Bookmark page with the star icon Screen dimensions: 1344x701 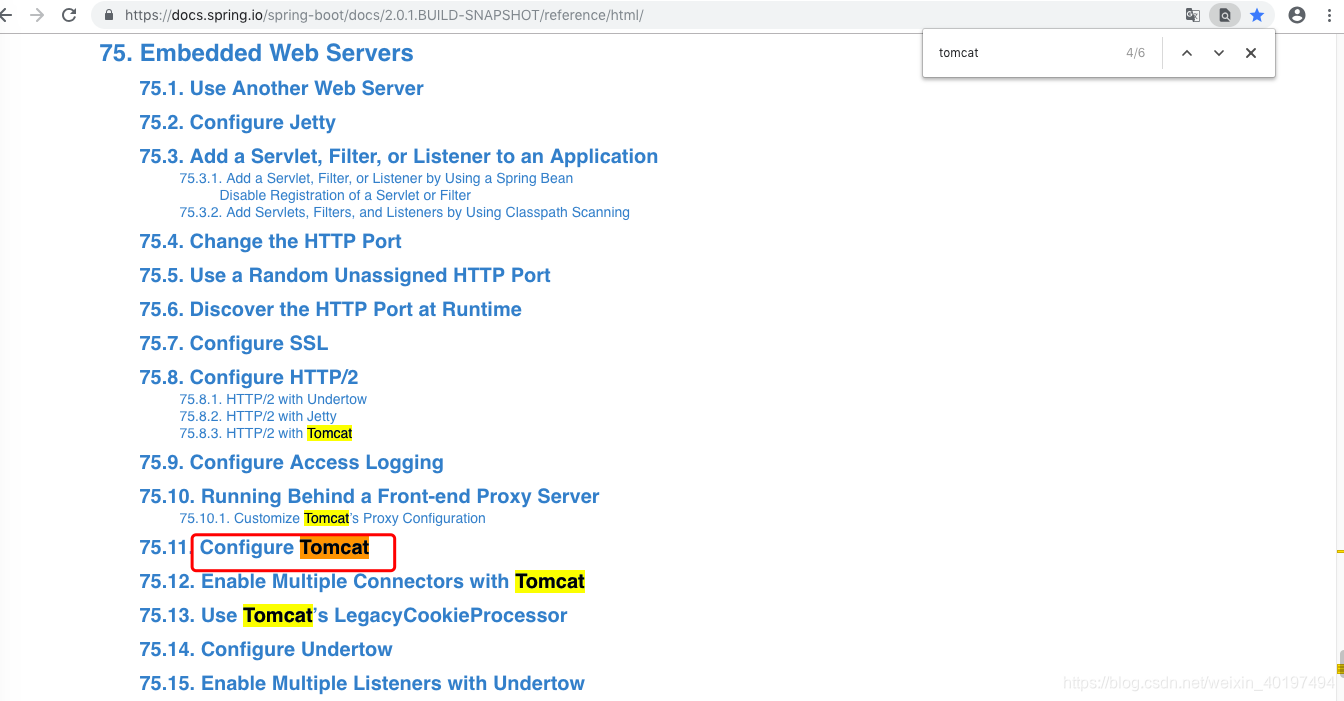[1257, 15]
